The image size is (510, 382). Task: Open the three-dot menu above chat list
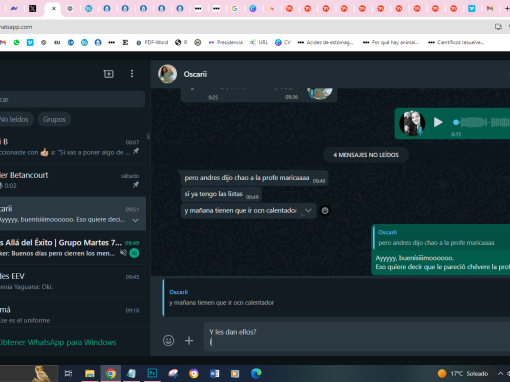[132, 74]
